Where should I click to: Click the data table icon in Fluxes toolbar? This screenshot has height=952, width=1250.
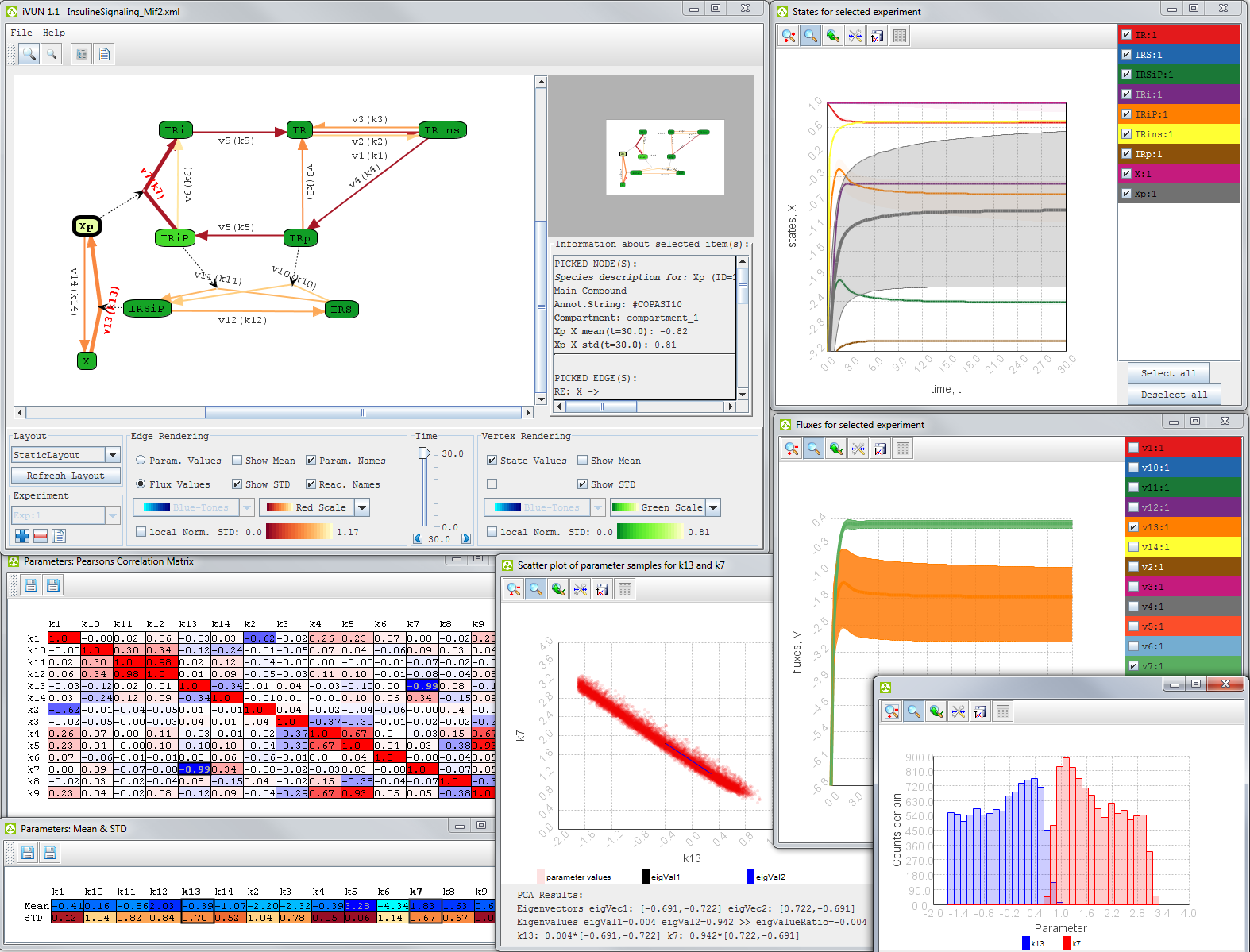click(903, 449)
